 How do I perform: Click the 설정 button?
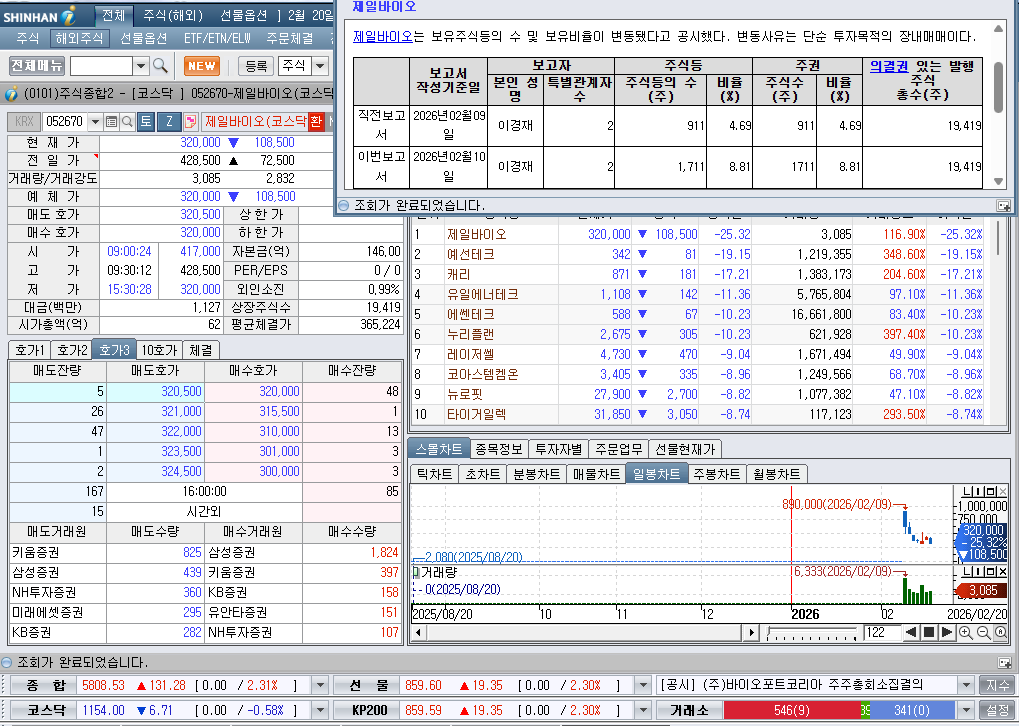998,710
